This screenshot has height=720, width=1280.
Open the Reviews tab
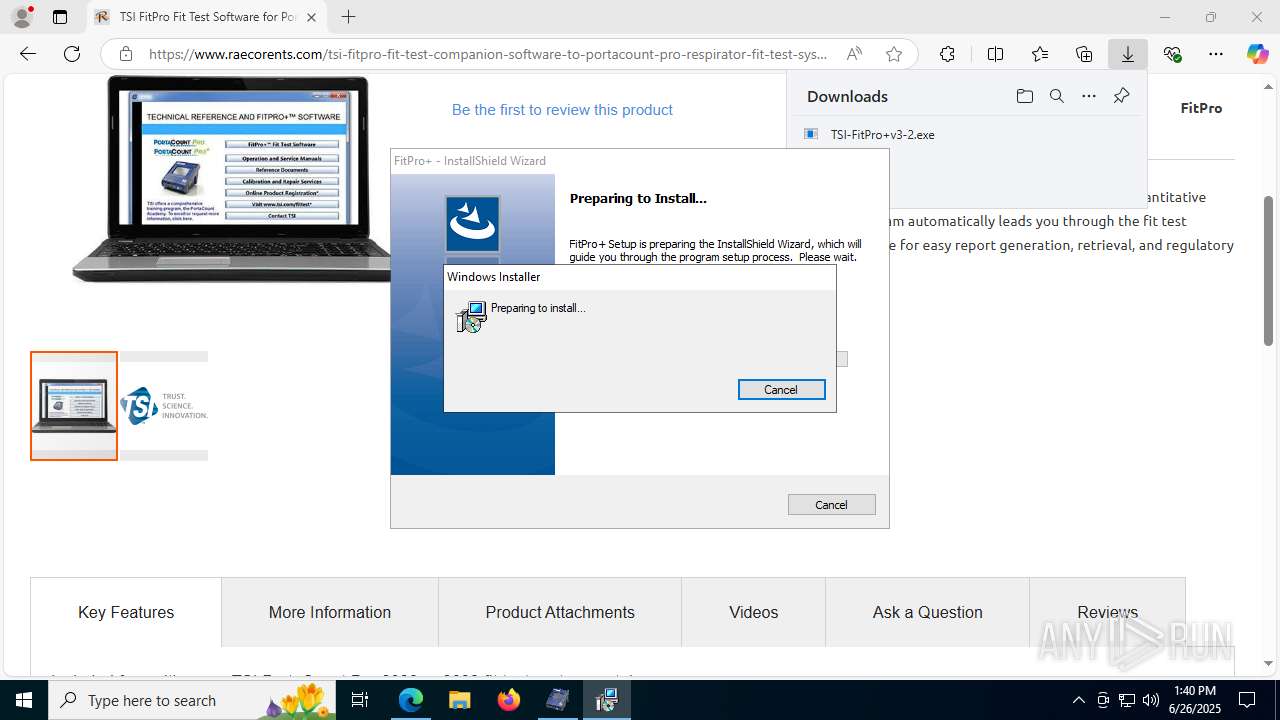click(x=1107, y=612)
